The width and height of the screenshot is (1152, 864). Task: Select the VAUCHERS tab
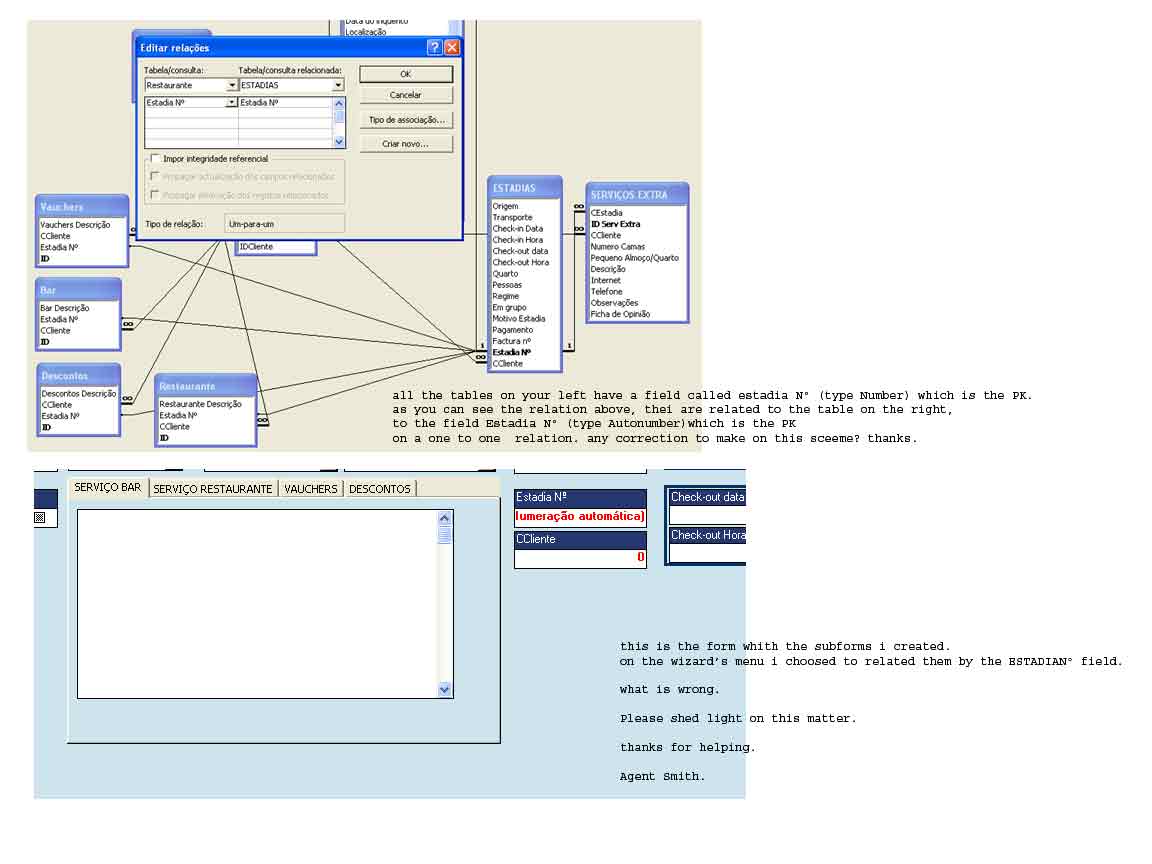(311, 489)
